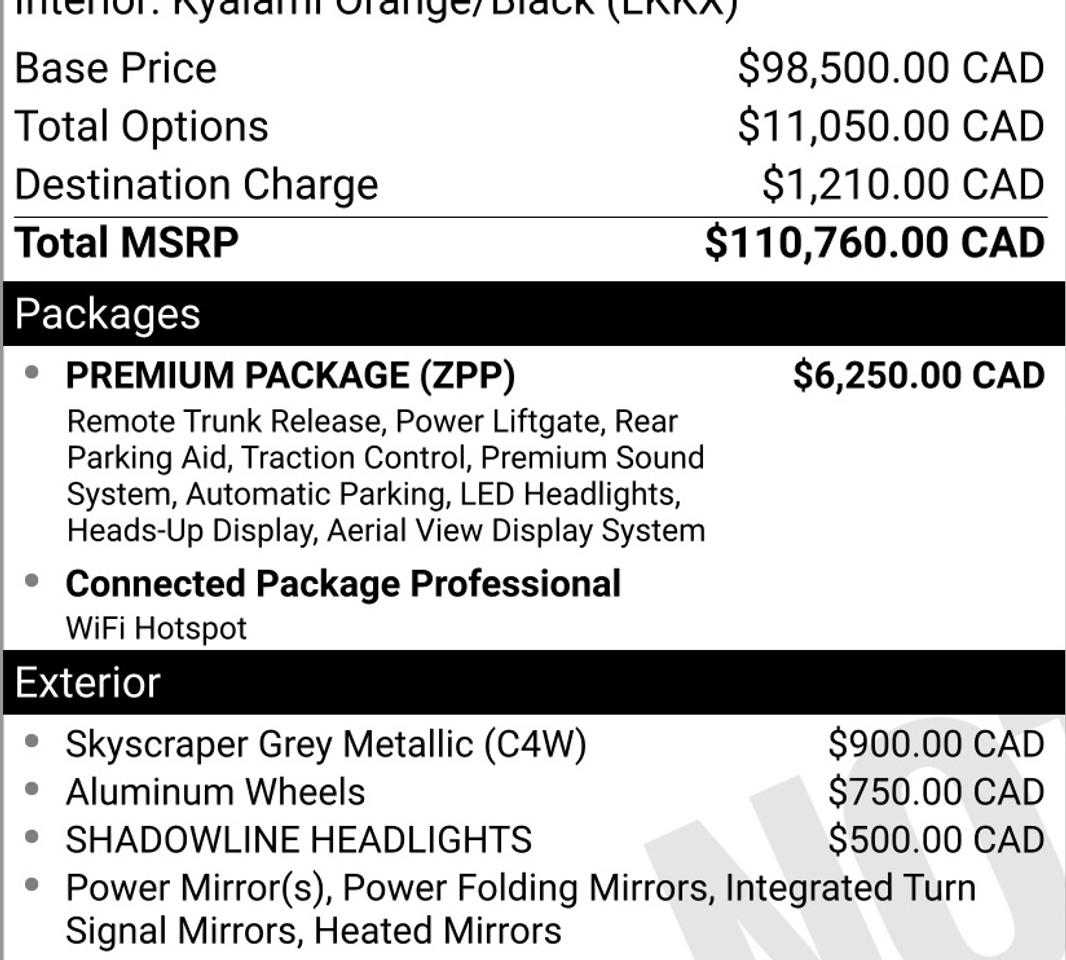Screen dimensions: 1066x960
Task: Click the Premium Package feature description text
Action: [385, 476]
